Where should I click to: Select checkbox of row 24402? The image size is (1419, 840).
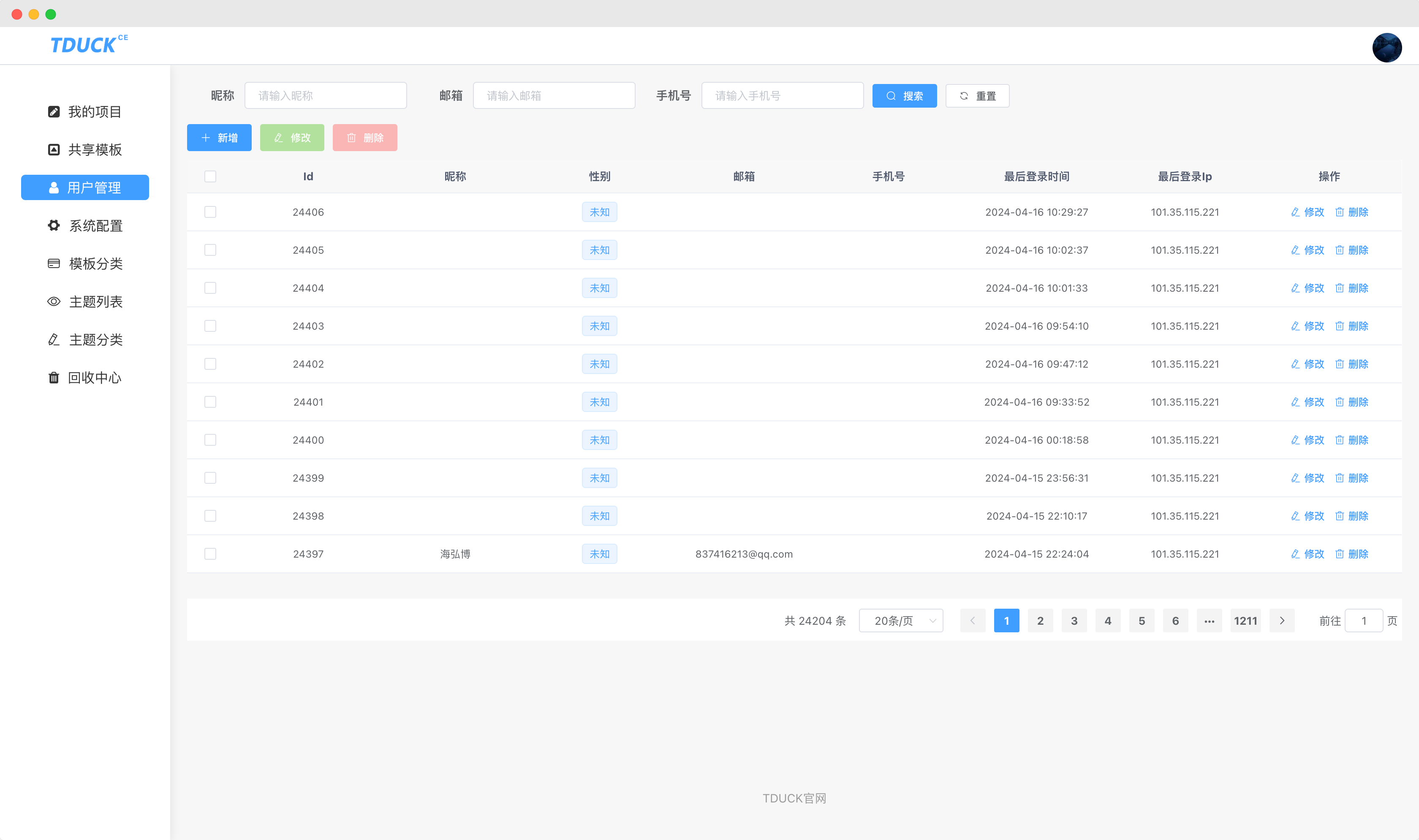[x=210, y=363]
